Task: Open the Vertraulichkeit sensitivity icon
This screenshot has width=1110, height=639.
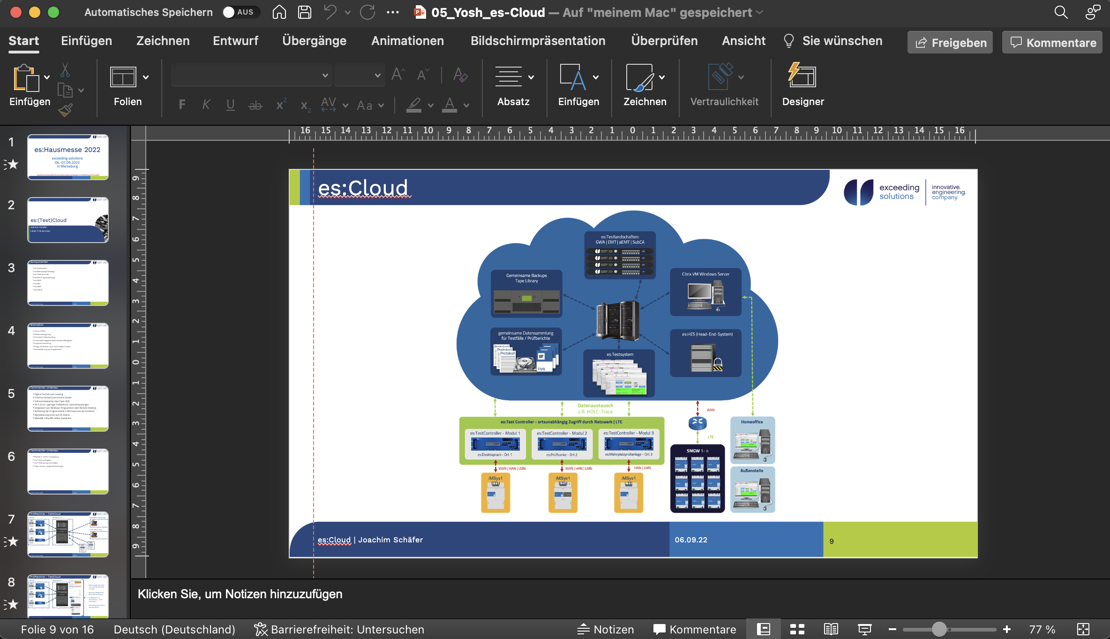Action: [723, 77]
